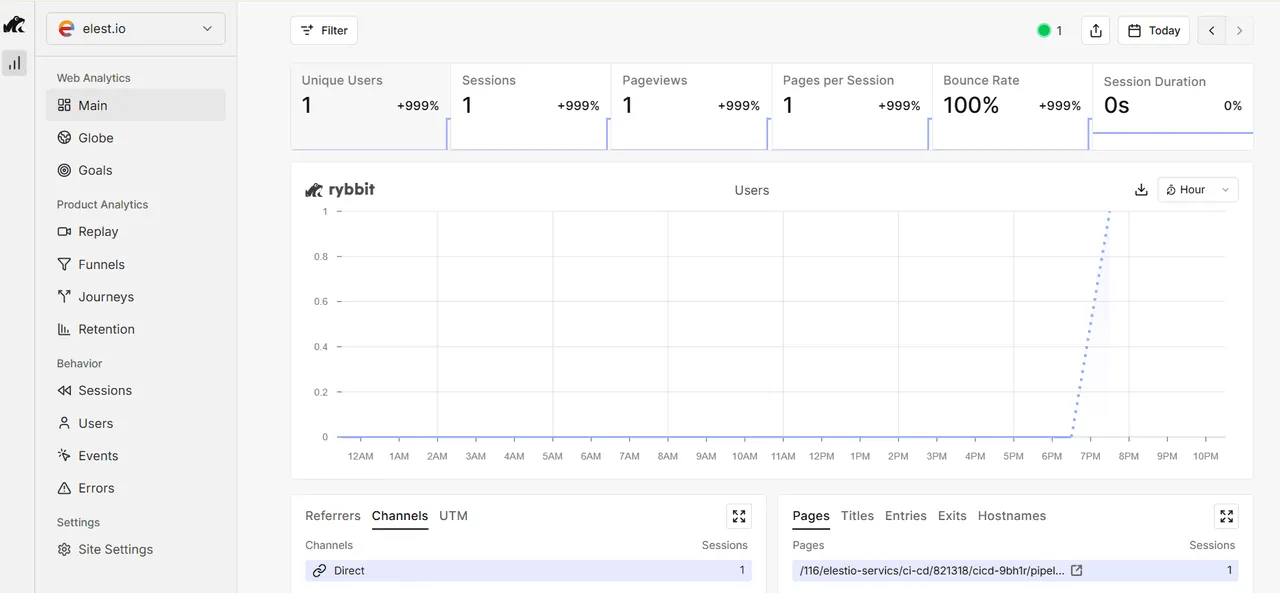The width and height of the screenshot is (1280, 593).
Task: Switch to the Titles tab
Action: coord(857,516)
